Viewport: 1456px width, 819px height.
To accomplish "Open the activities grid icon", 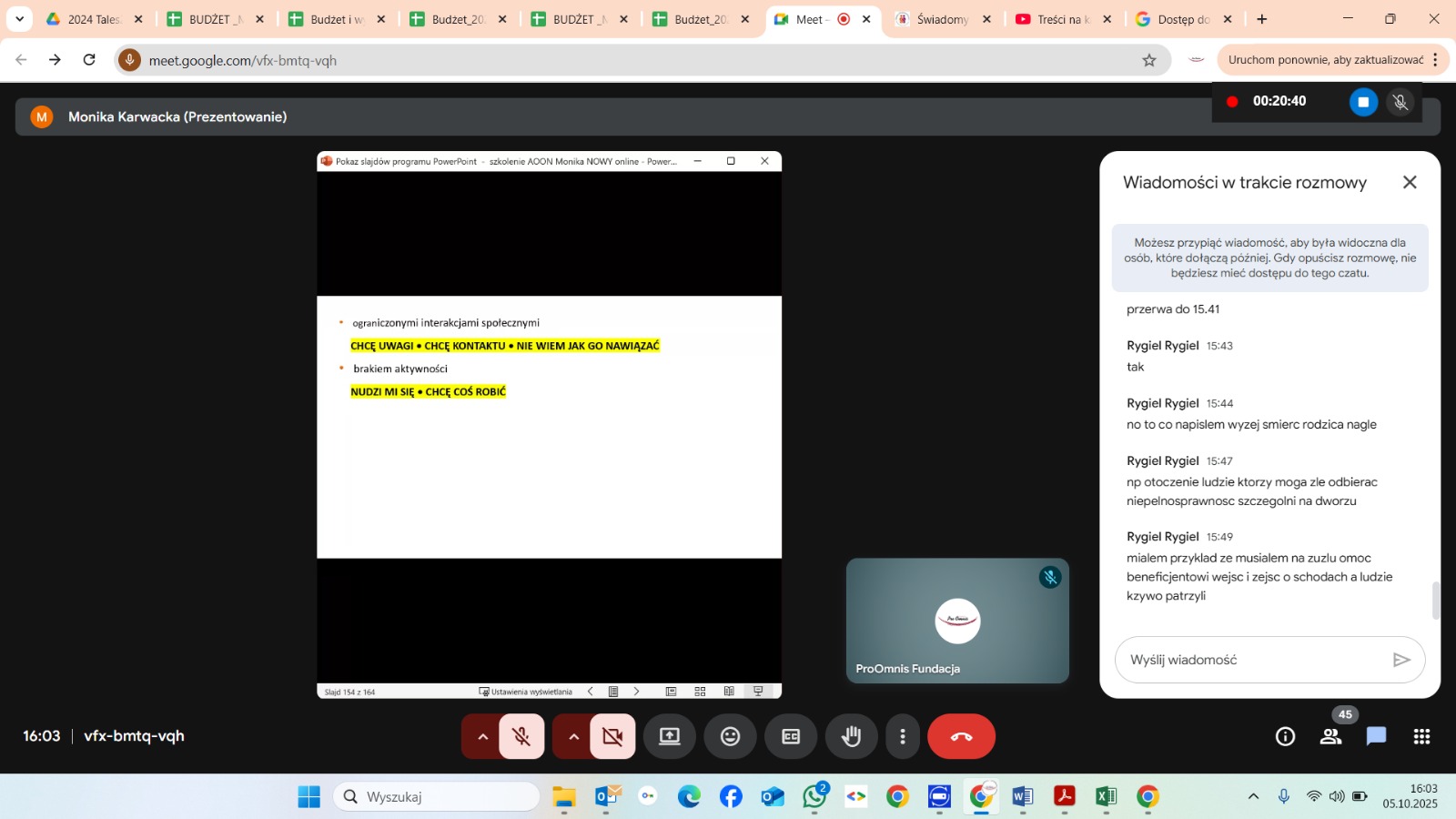I will click(x=1421, y=736).
